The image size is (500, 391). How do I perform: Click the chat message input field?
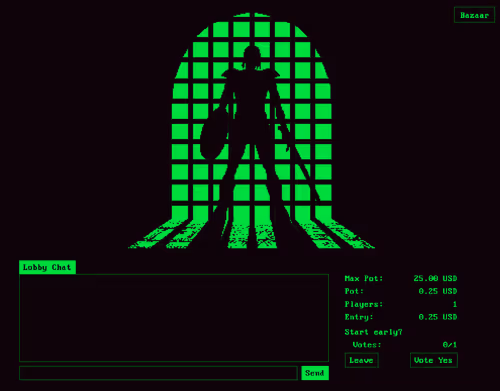click(x=158, y=373)
